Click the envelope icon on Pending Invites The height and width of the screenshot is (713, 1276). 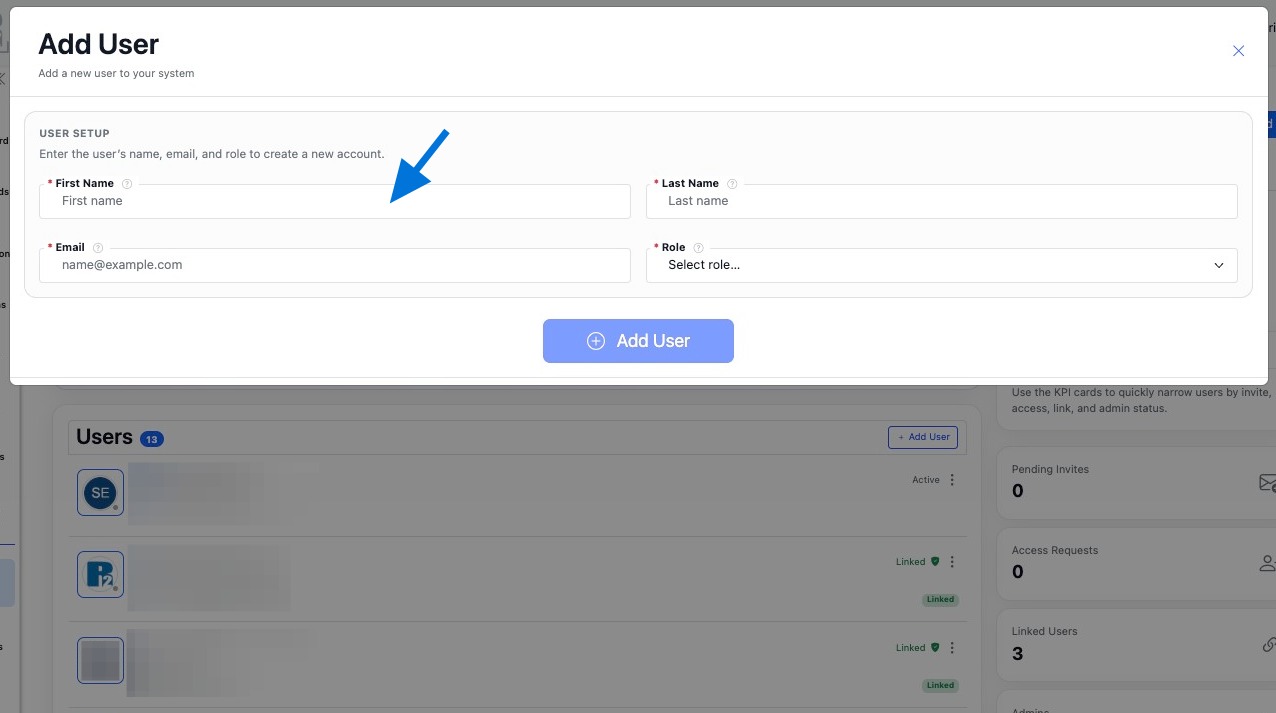tap(1267, 483)
